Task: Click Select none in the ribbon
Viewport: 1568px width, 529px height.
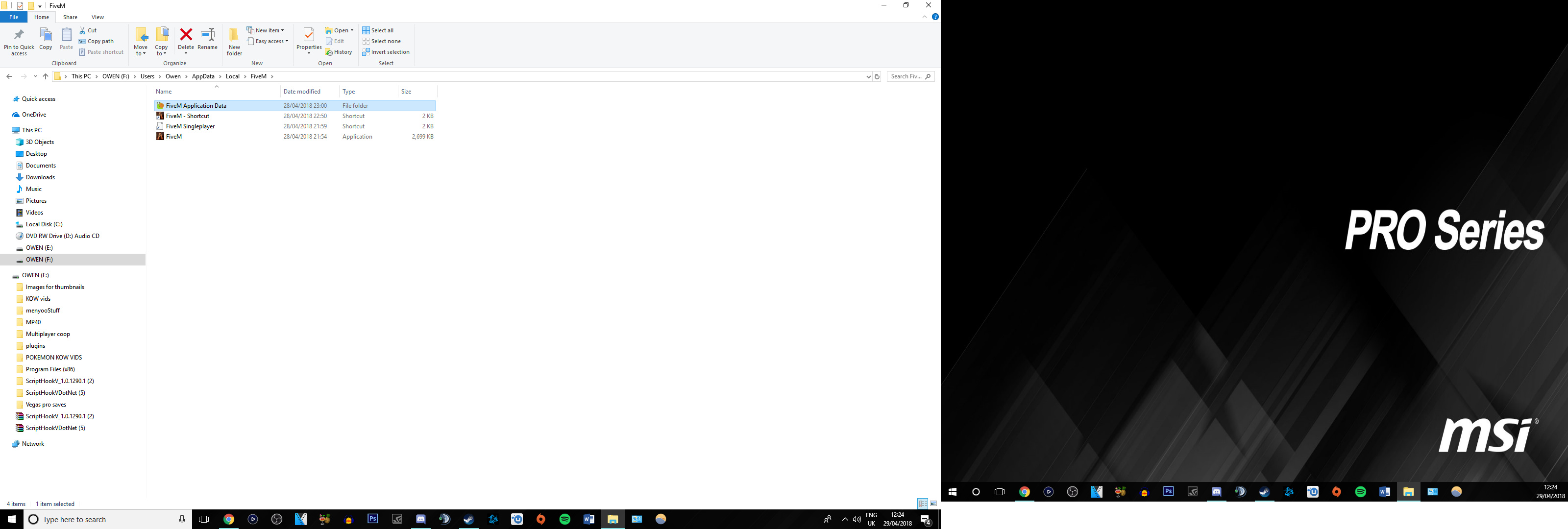Action: [382, 42]
